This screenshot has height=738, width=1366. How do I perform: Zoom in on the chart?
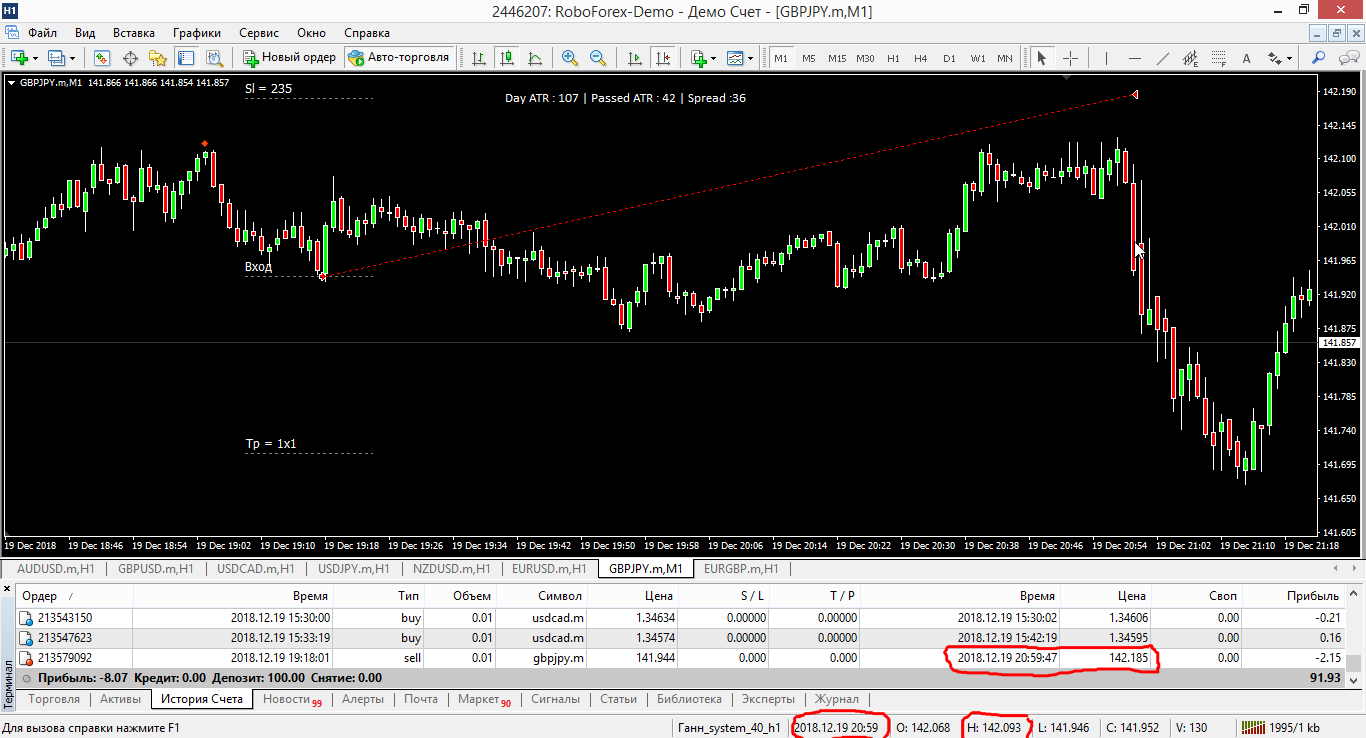pyautogui.click(x=570, y=57)
